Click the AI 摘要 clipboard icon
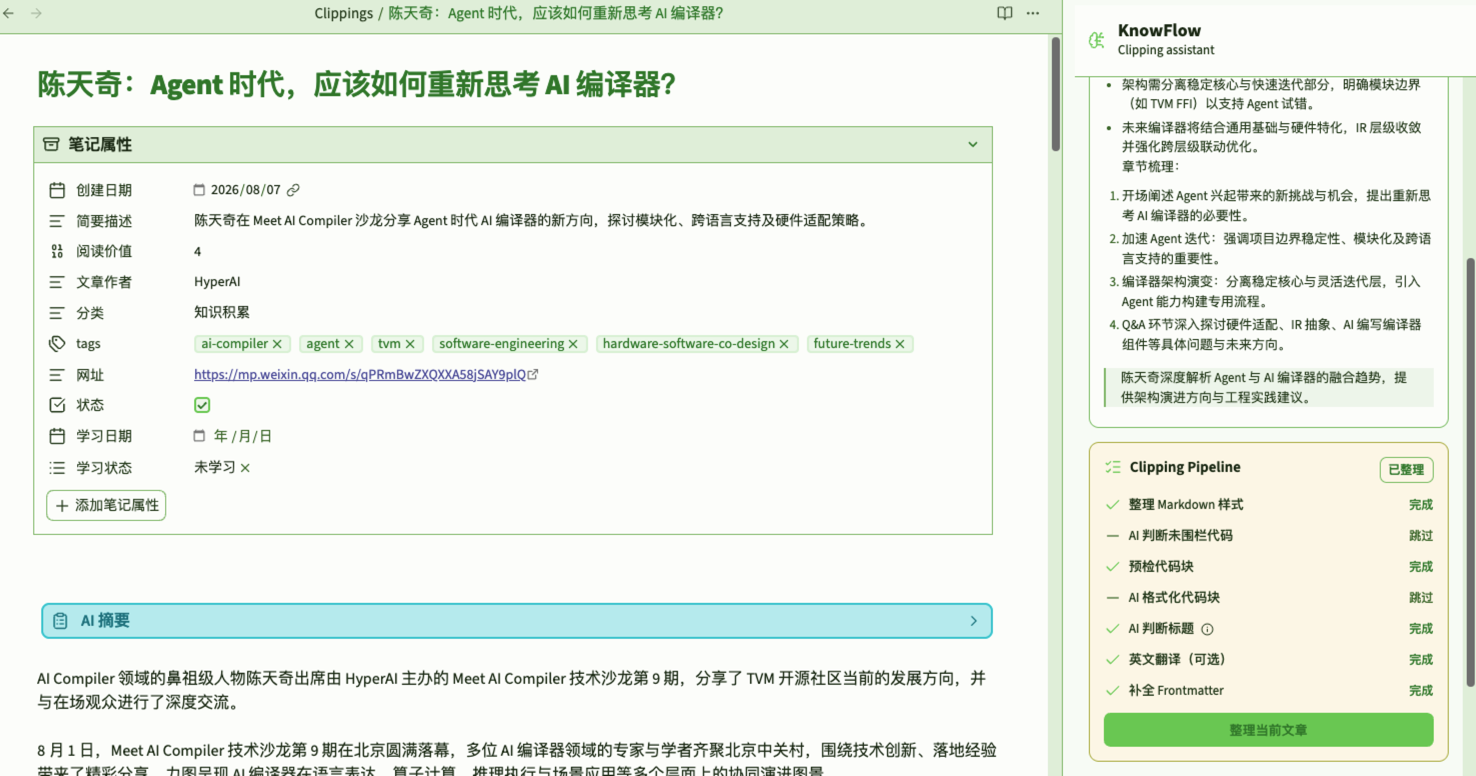Image resolution: width=1476 pixels, height=776 pixels. click(x=61, y=621)
